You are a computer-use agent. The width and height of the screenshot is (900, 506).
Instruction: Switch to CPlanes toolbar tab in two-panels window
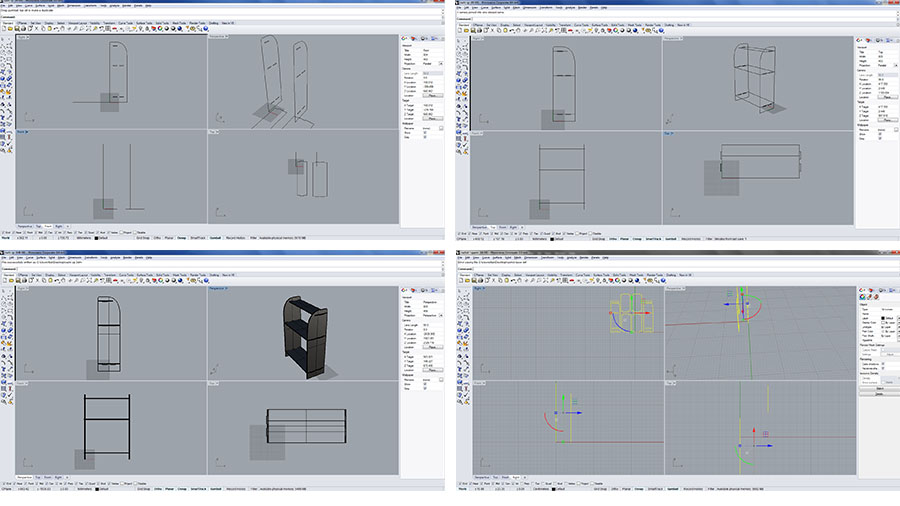(22, 23)
